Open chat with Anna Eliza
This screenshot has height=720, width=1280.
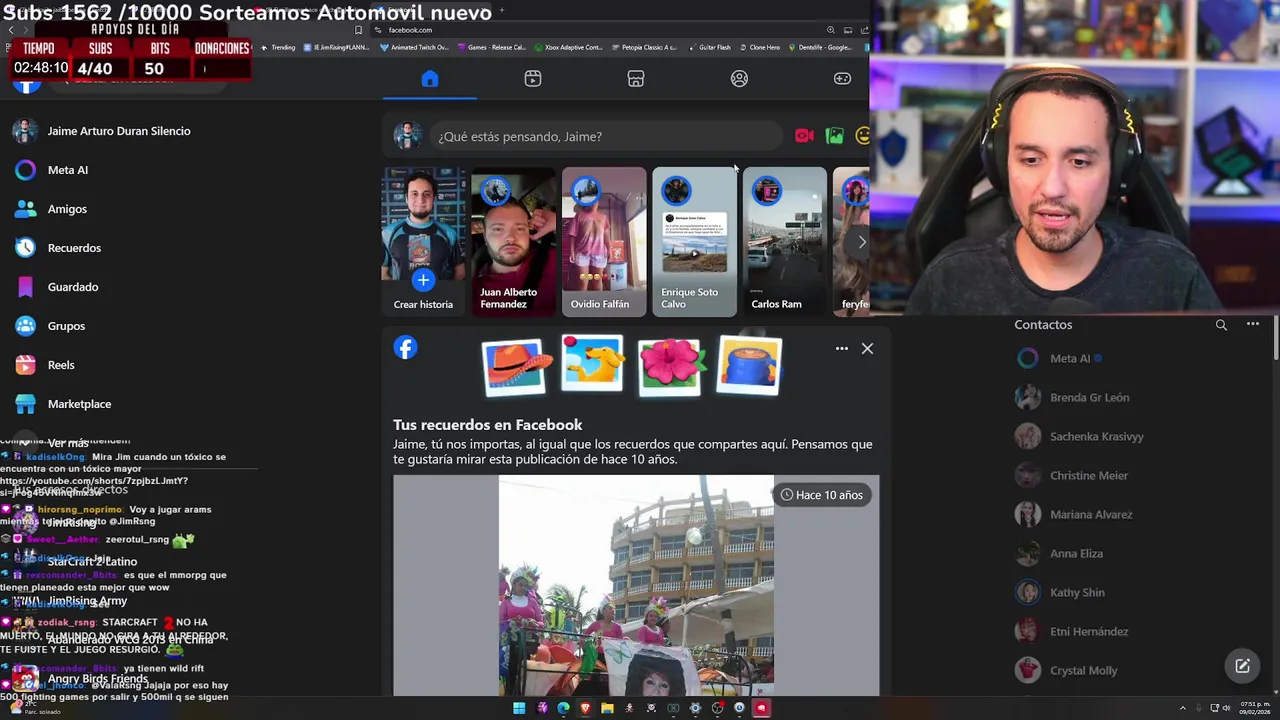pos(1059,553)
